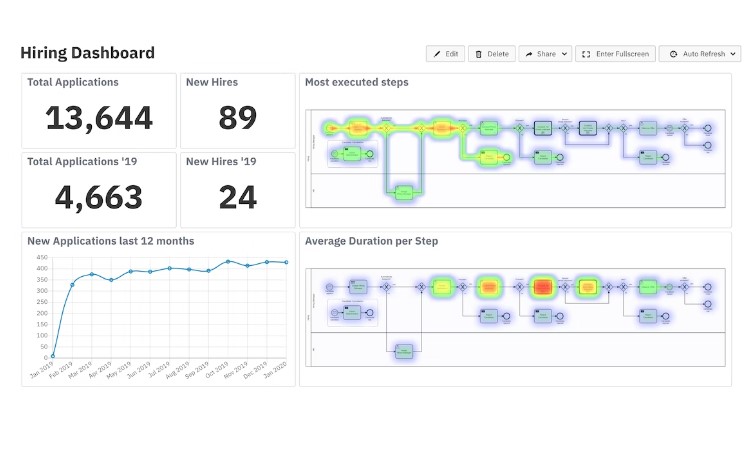Click the Average Duration per Step heading
753x455 pixels.
coord(372,241)
